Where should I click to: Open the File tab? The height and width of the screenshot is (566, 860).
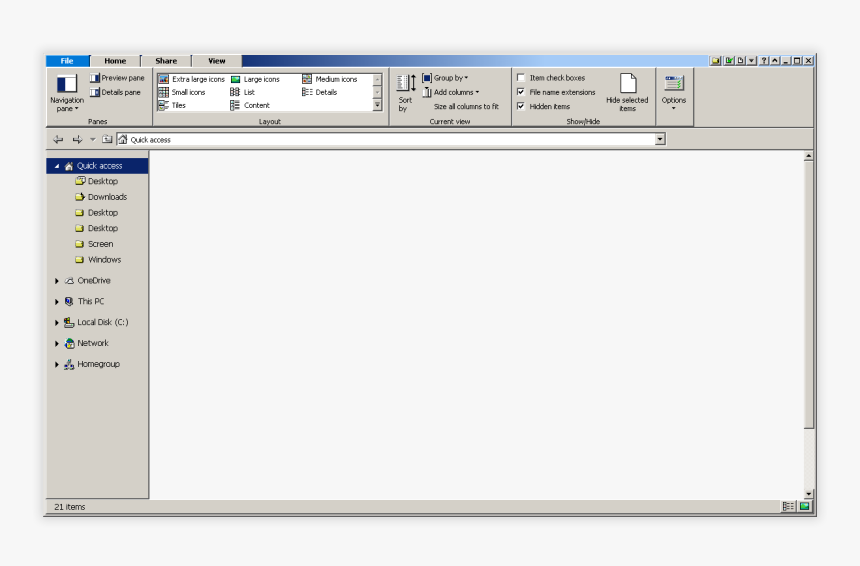point(67,61)
